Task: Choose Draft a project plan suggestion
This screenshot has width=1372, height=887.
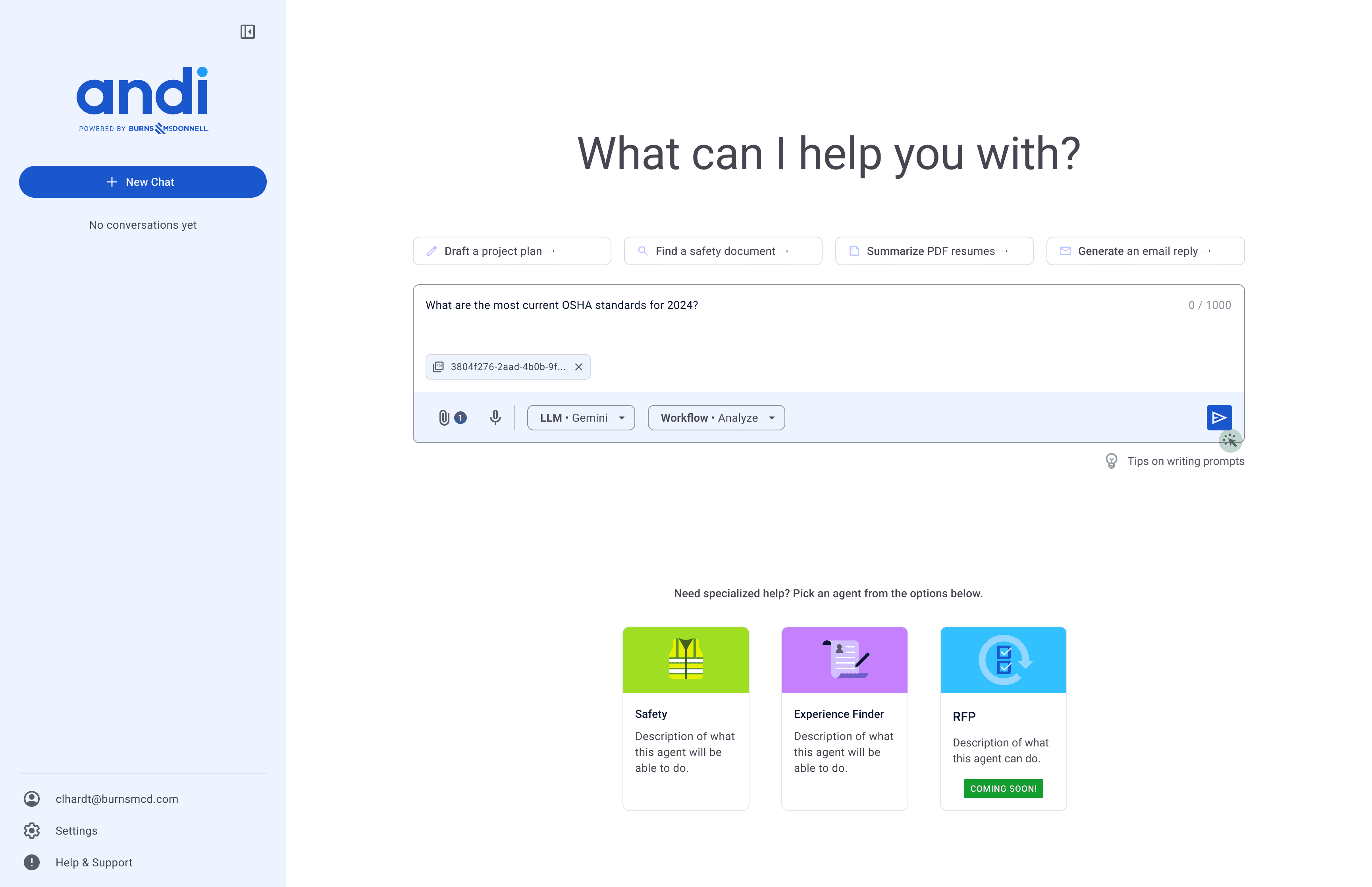Action: (x=511, y=251)
